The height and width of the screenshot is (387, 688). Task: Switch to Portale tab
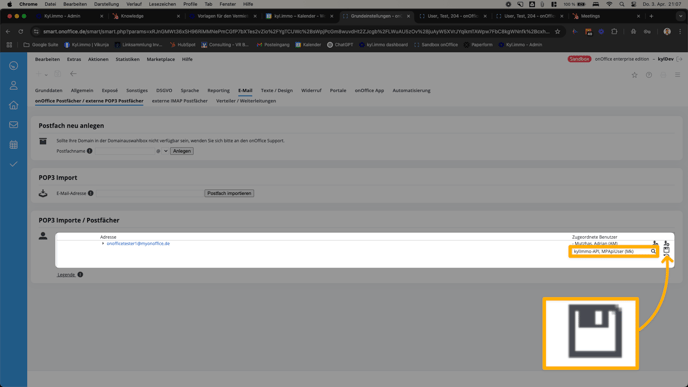tap(338, 90)
